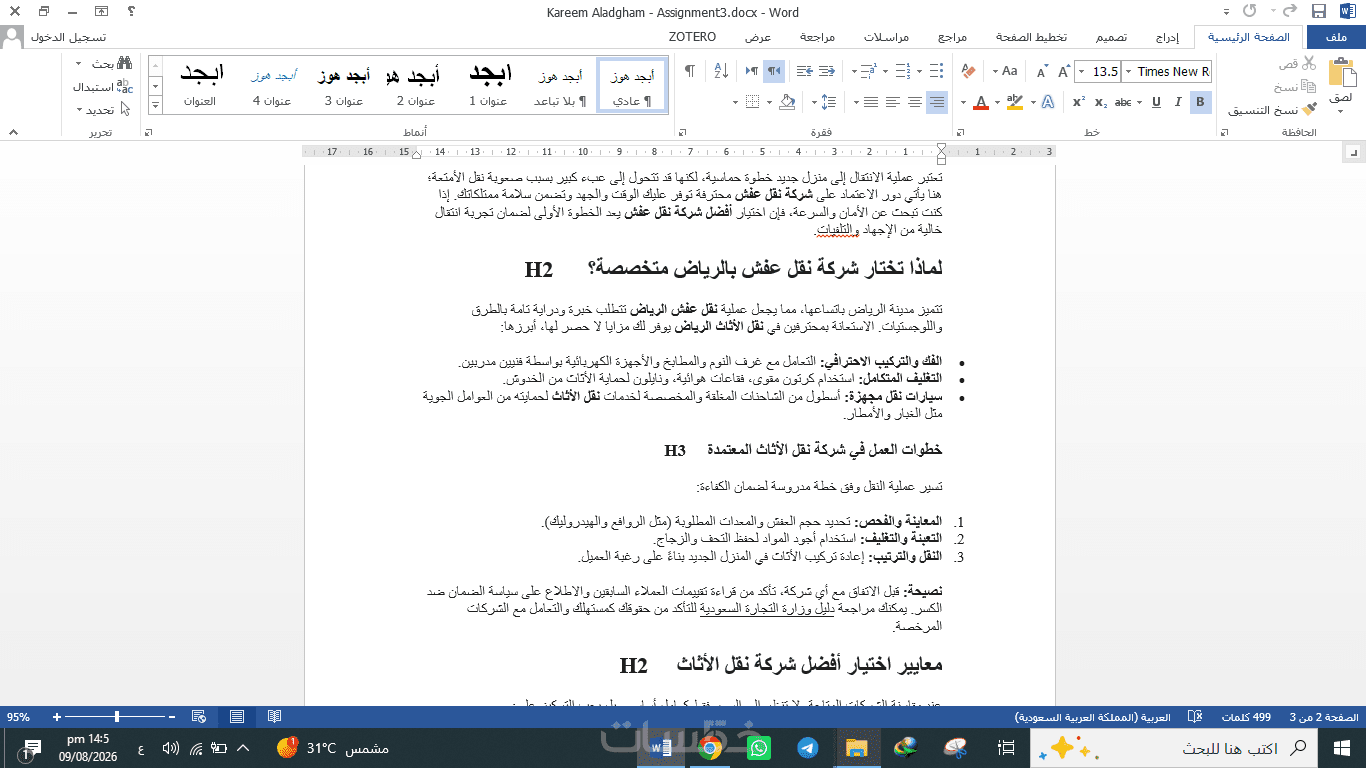Click the paragraph Shading paint bucket

click(786, 102)
